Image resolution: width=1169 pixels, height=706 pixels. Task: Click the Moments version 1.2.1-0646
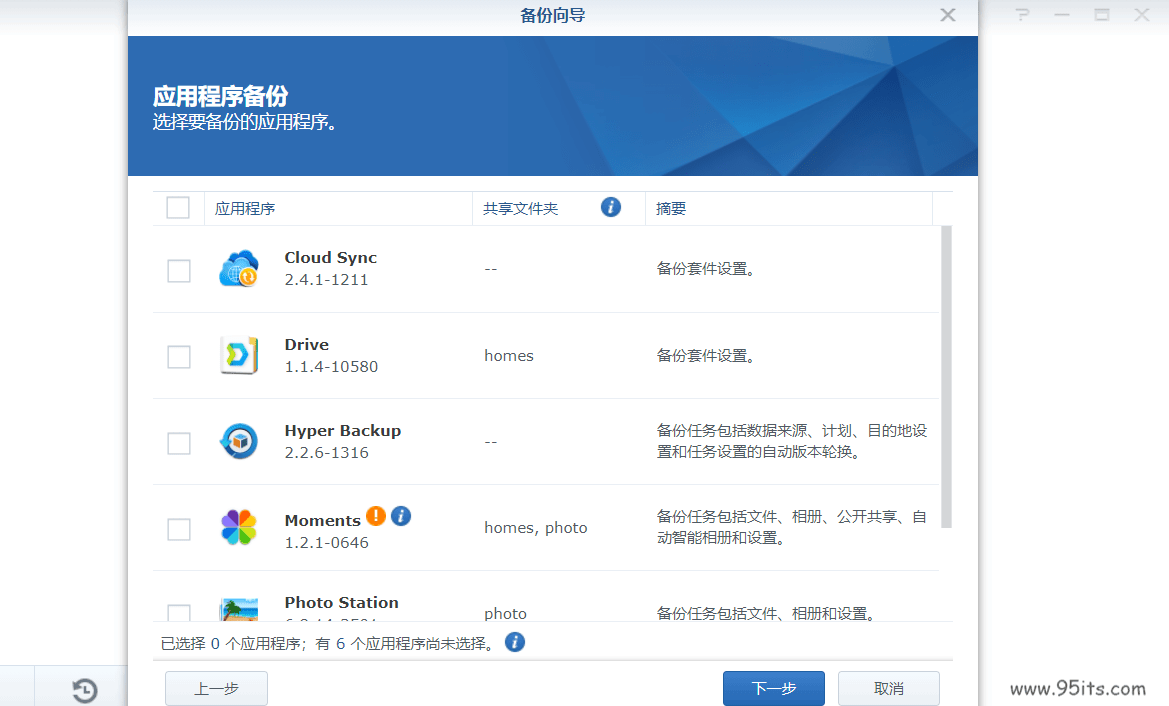327,543
